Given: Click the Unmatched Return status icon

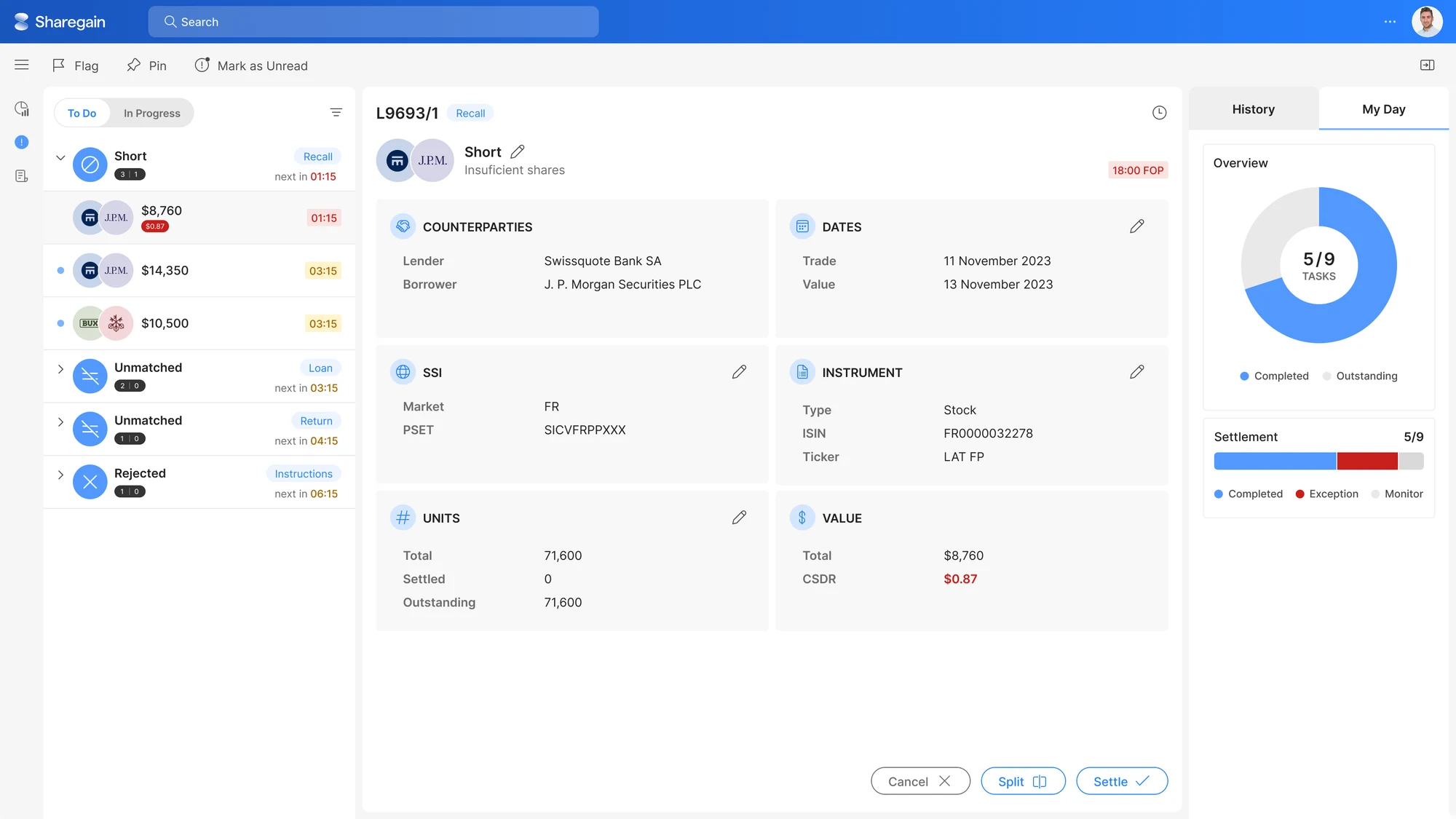Looking at the screenshot, I should 90,429.
